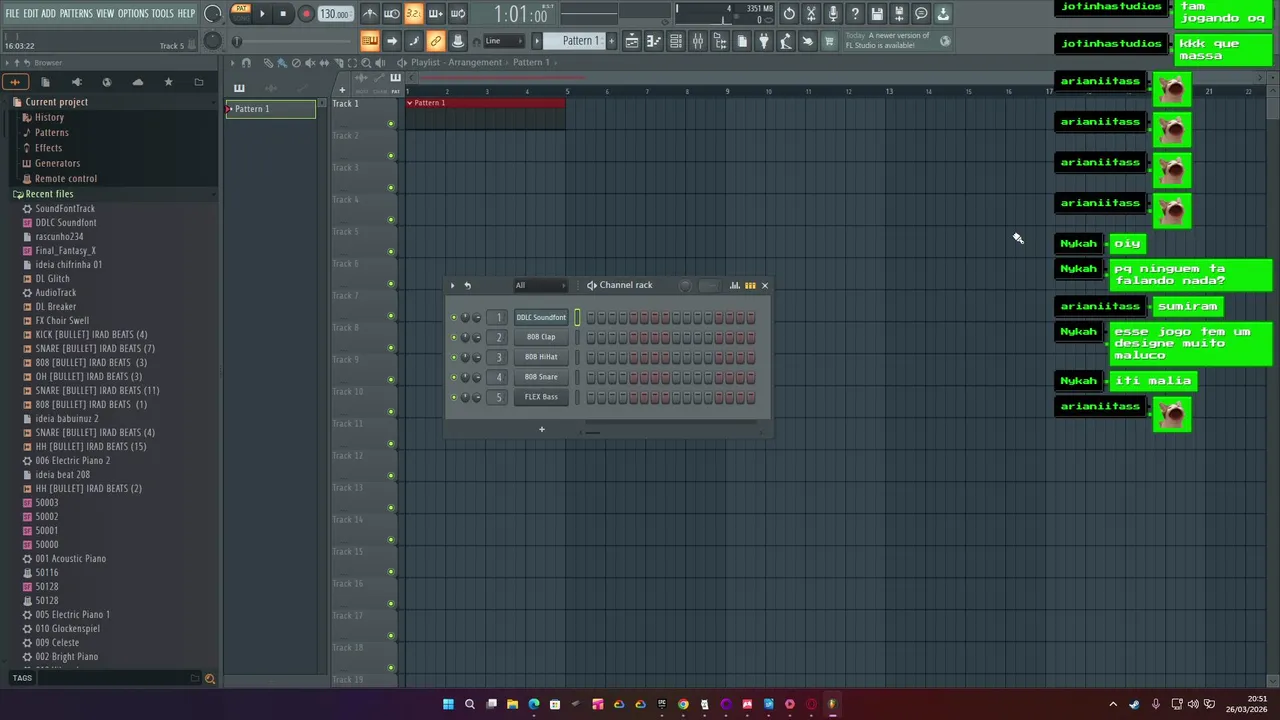Open the Channel rack view icon

[x=676, y=41]
